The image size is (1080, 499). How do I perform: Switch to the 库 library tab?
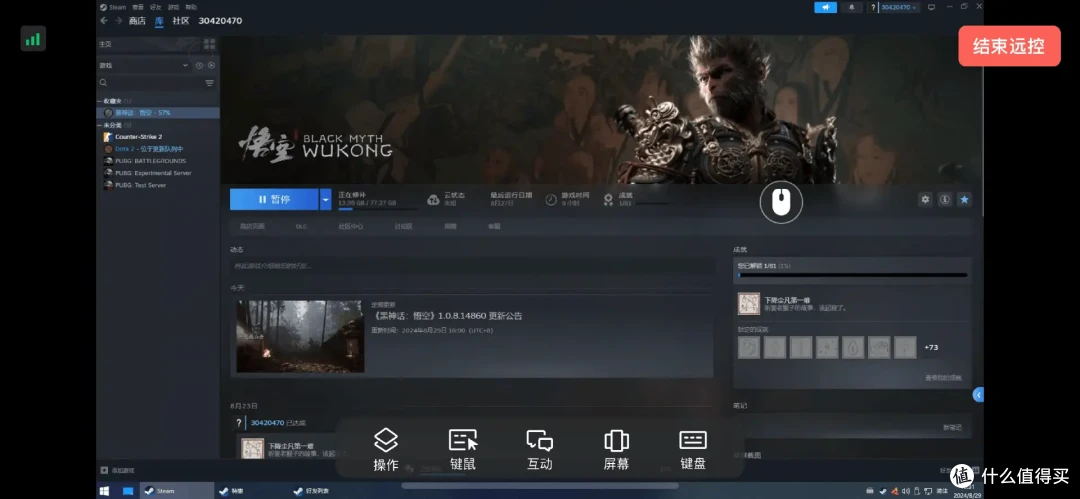pyautogui.click(x=159, y=21)
